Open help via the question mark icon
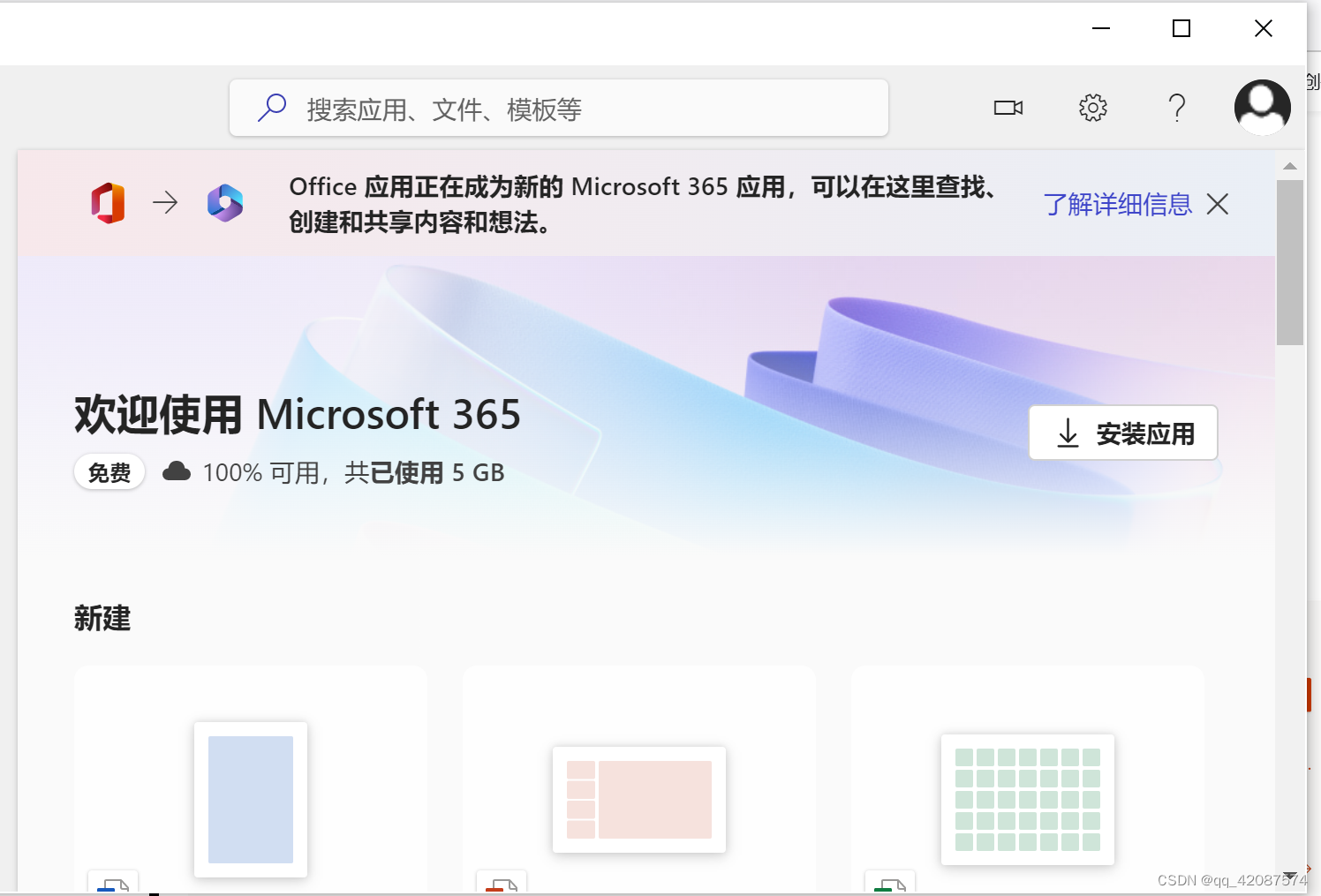This screenshot has height=896, width=1321. coord(1177,108)
